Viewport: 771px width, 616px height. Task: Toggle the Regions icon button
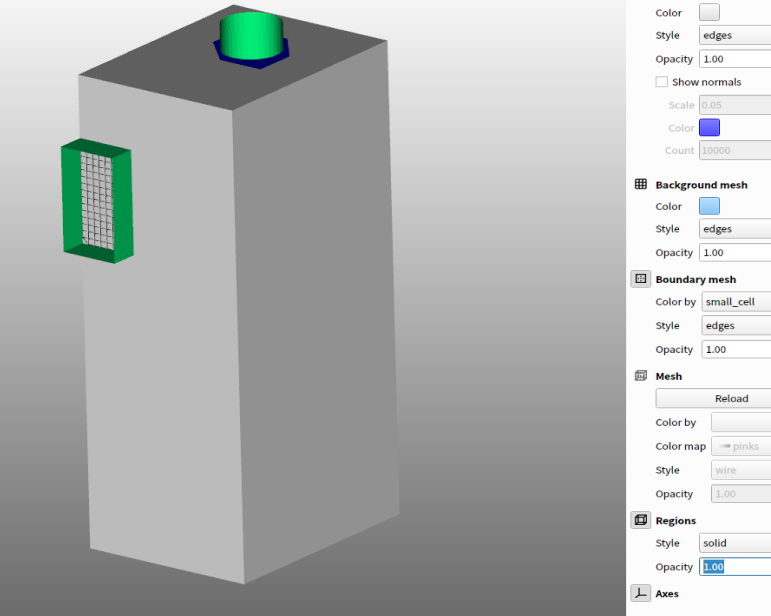click(641, 520)
